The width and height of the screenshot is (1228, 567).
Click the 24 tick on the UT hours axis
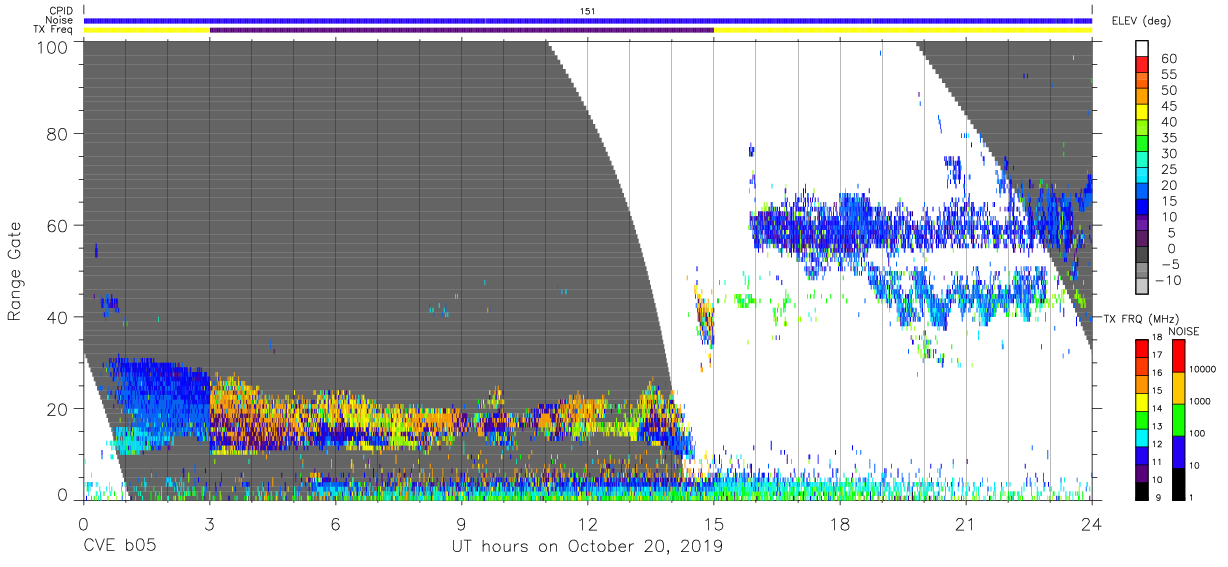[1092, 523]
